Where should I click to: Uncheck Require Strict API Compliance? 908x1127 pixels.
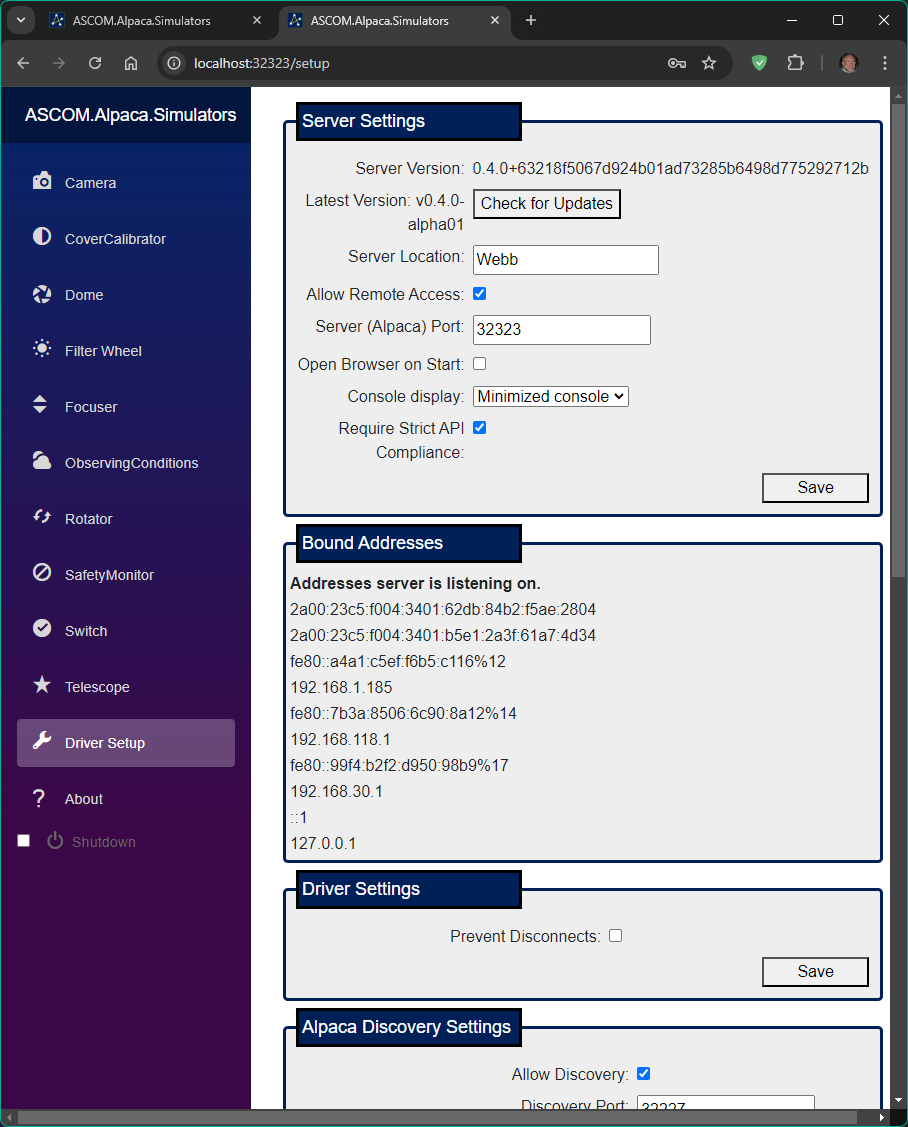coord(479,428)
